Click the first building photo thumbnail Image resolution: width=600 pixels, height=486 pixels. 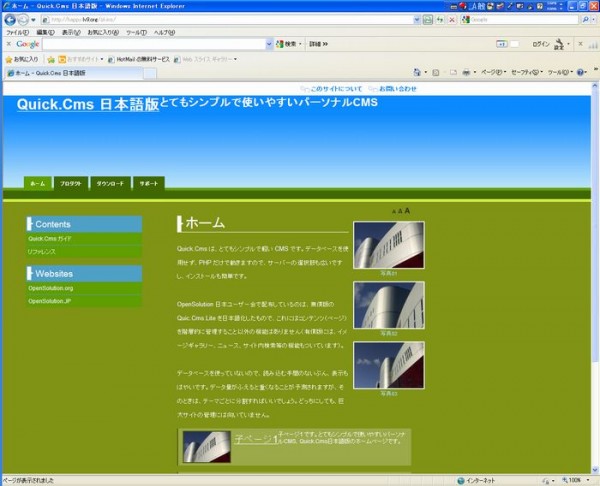click(388, 244)
